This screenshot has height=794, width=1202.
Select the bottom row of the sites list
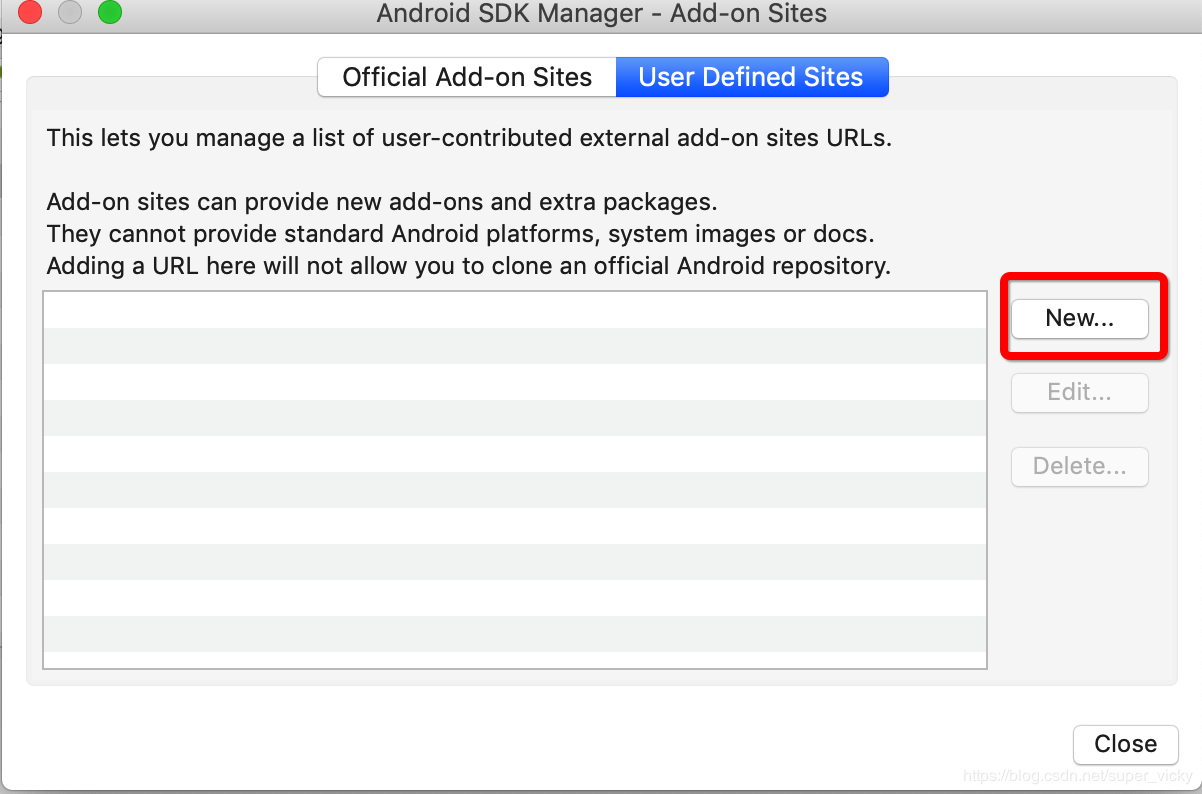click(515, 660)
